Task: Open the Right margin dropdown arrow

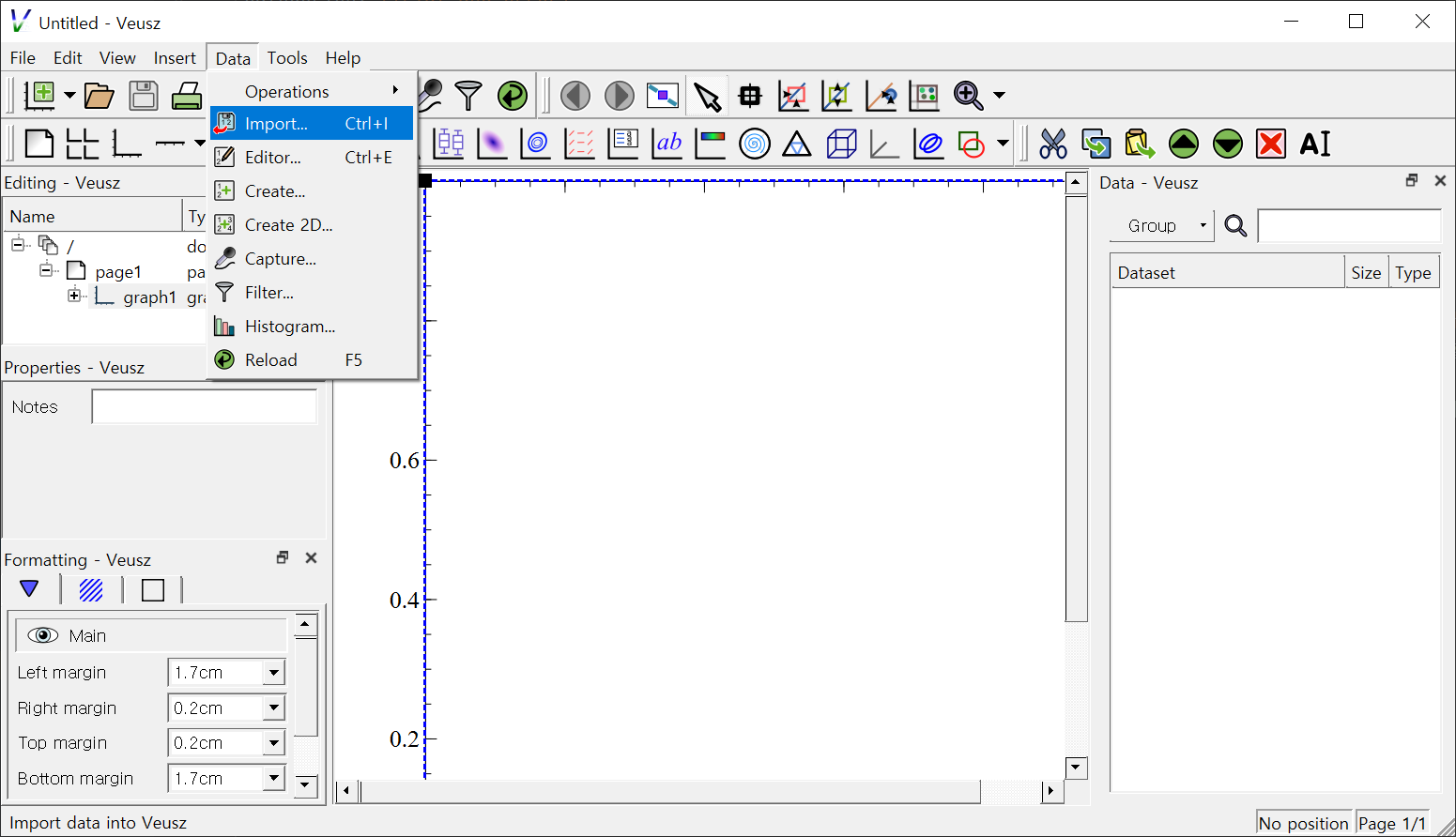Action: click(x=273, y=708)
